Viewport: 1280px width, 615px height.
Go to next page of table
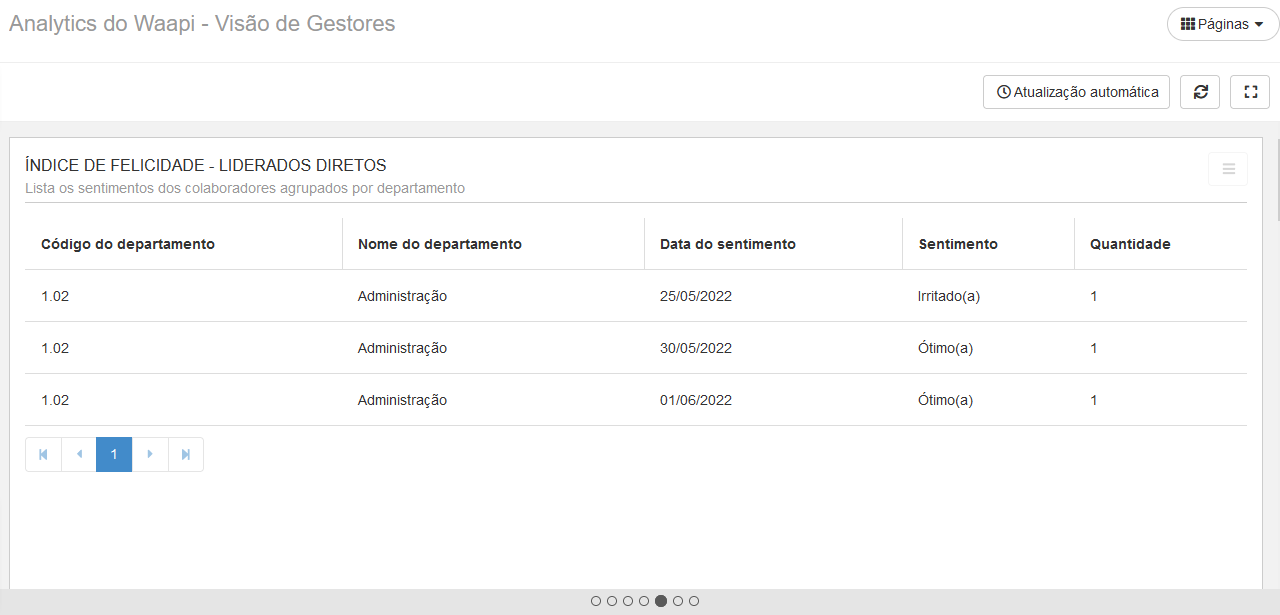pos(150,454)
